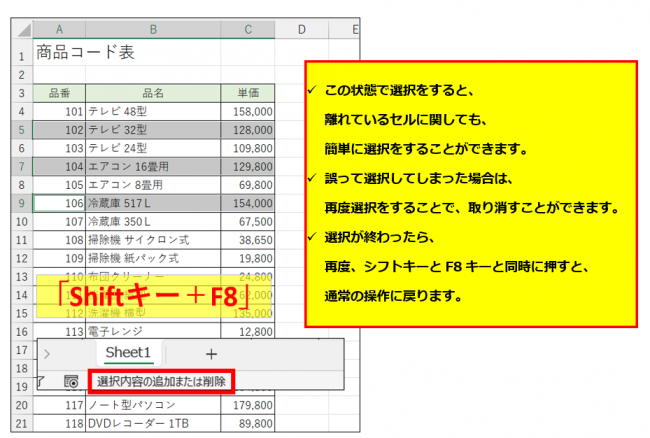
Task: Click the 単価 header cell
Action: 248,93
